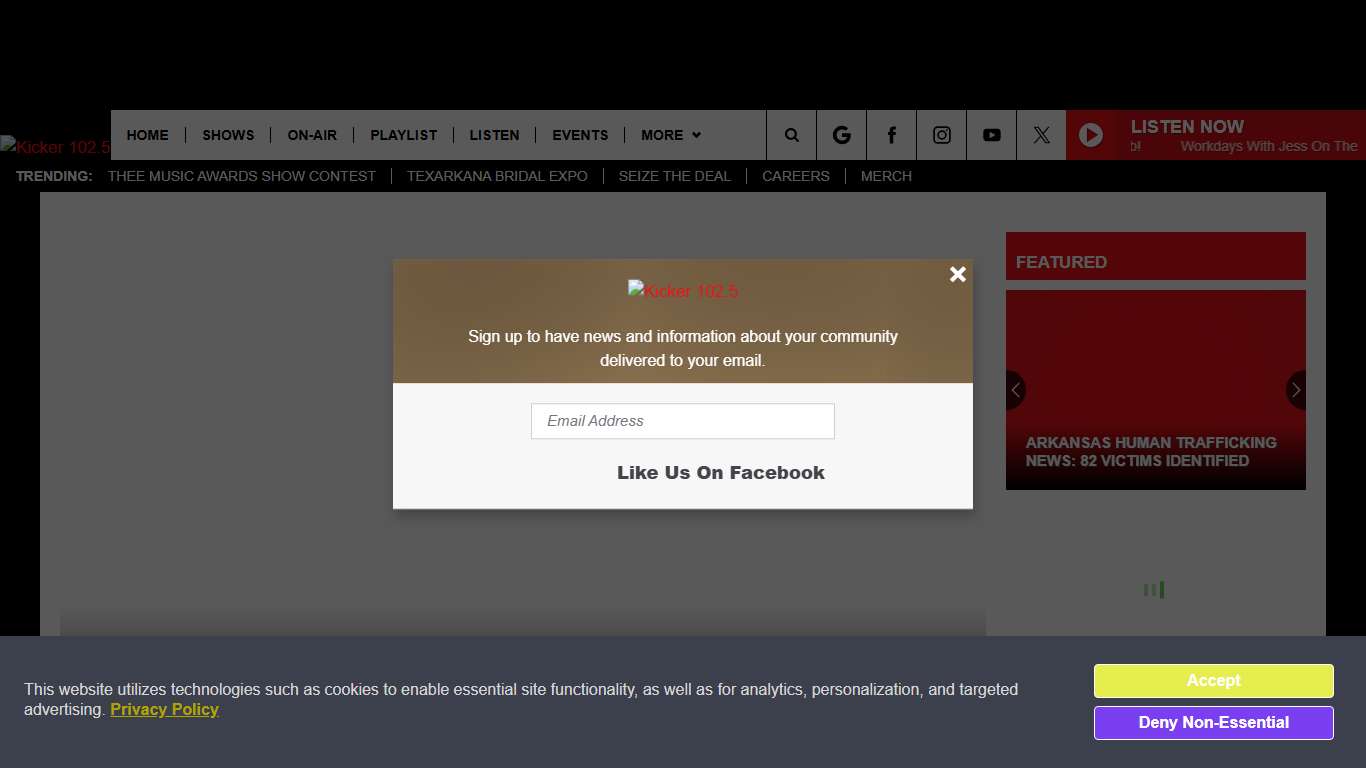Choose Deny Non-Essential cookies button

[x=1213, y=723]
